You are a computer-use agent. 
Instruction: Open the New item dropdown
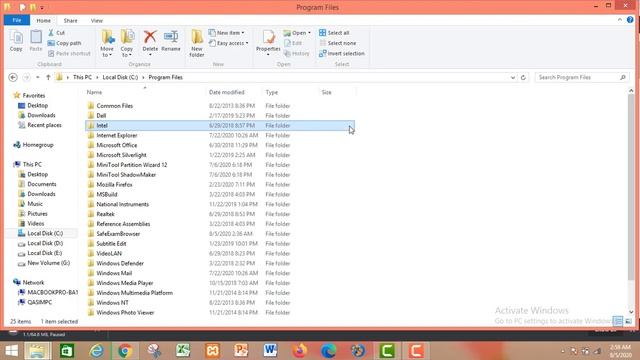227,33
